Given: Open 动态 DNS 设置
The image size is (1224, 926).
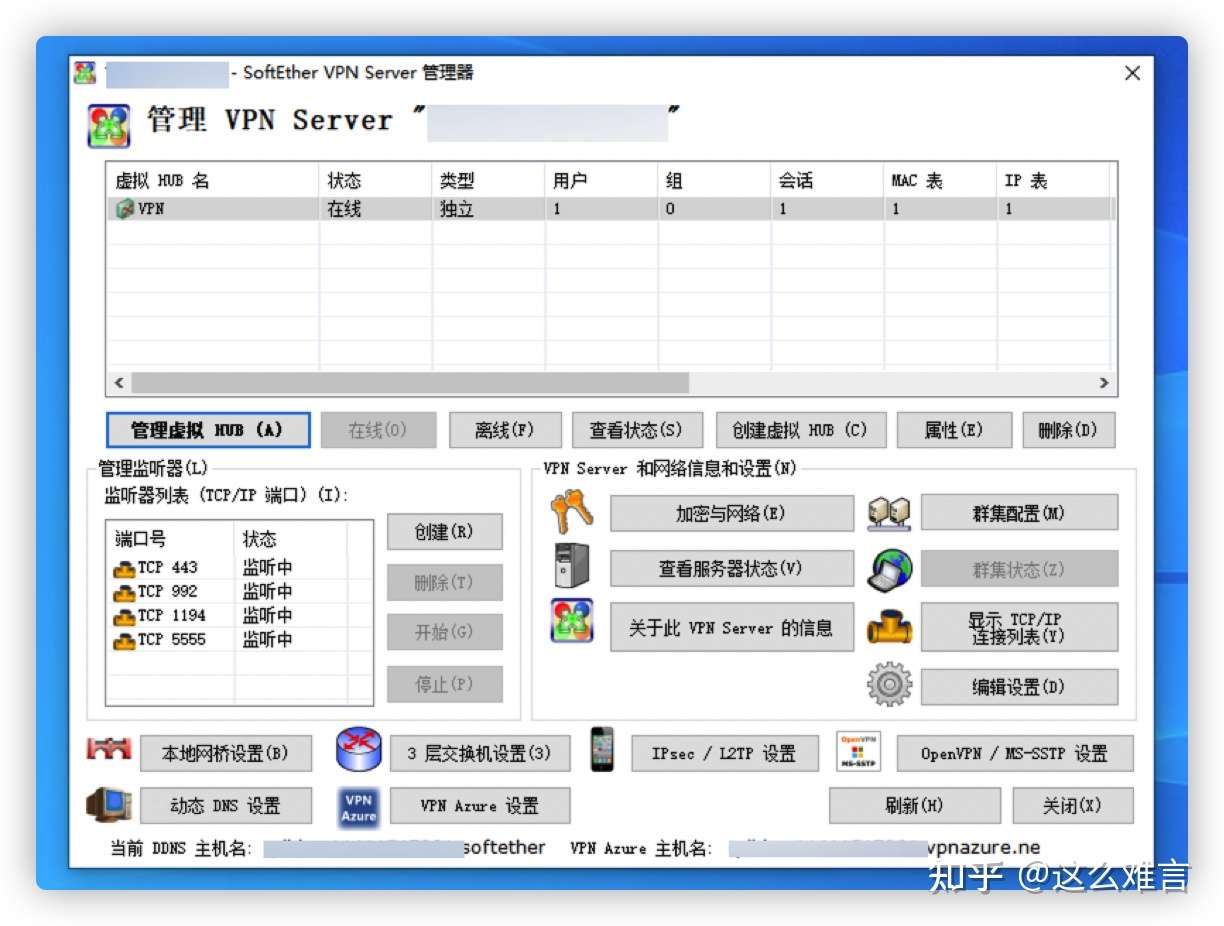Looking at the screenshot, I should pos(226,806).
